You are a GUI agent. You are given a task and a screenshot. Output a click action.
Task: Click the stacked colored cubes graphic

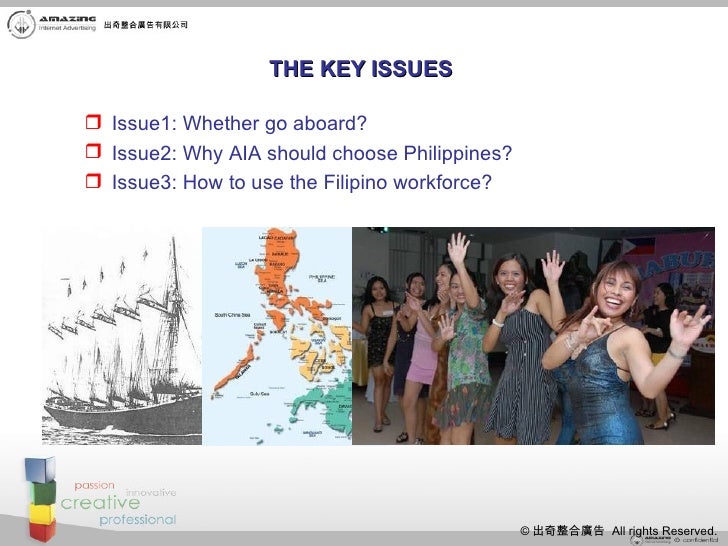(40, 499)
